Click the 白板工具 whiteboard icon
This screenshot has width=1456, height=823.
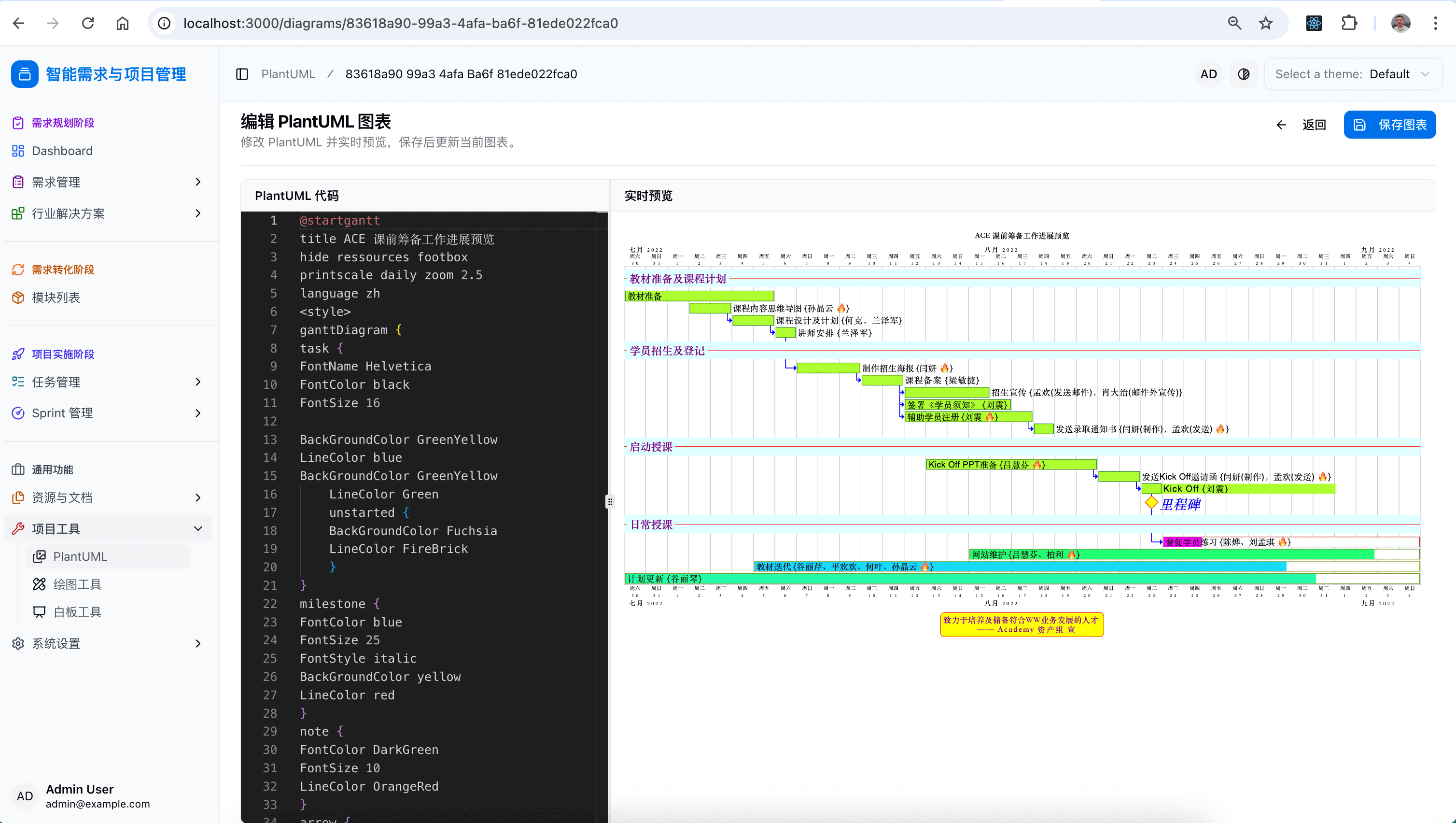(39, 612)
